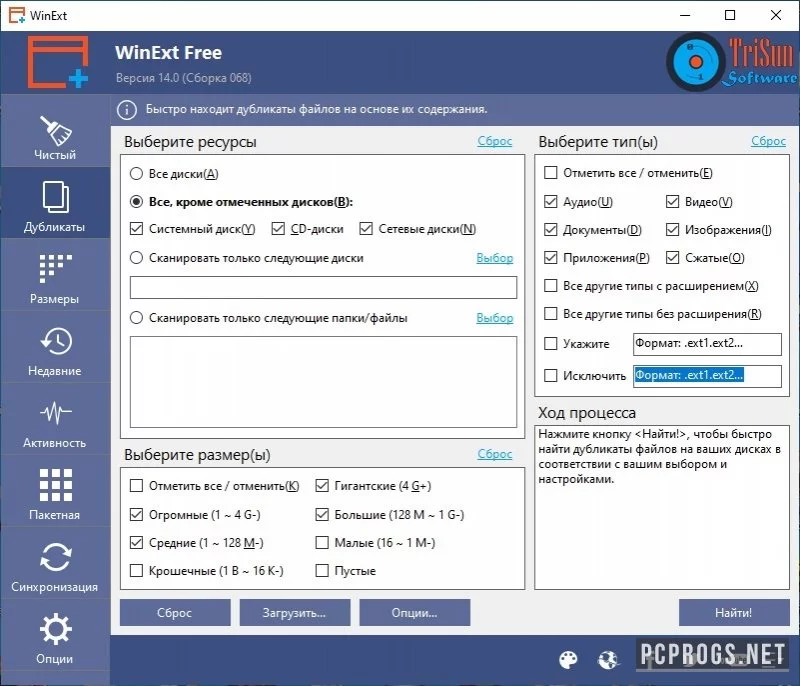Viewport: 800px width, 686px height.
Task: Select Сканировать только следующие диски radio
Action: pos(136,258)
